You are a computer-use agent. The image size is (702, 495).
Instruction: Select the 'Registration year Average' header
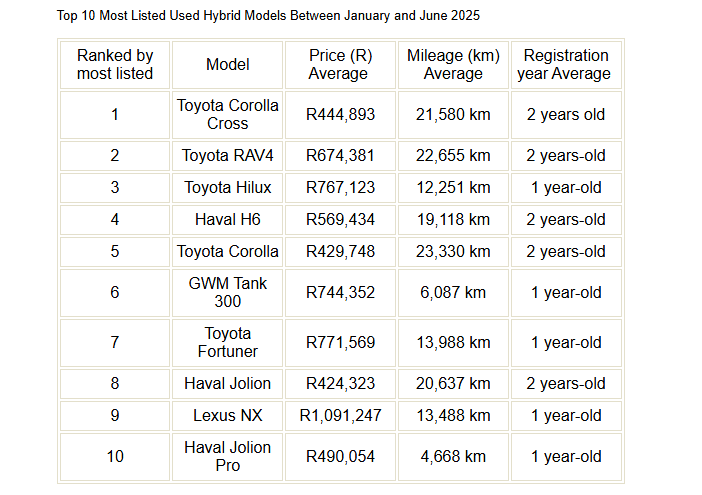[566, 65]
